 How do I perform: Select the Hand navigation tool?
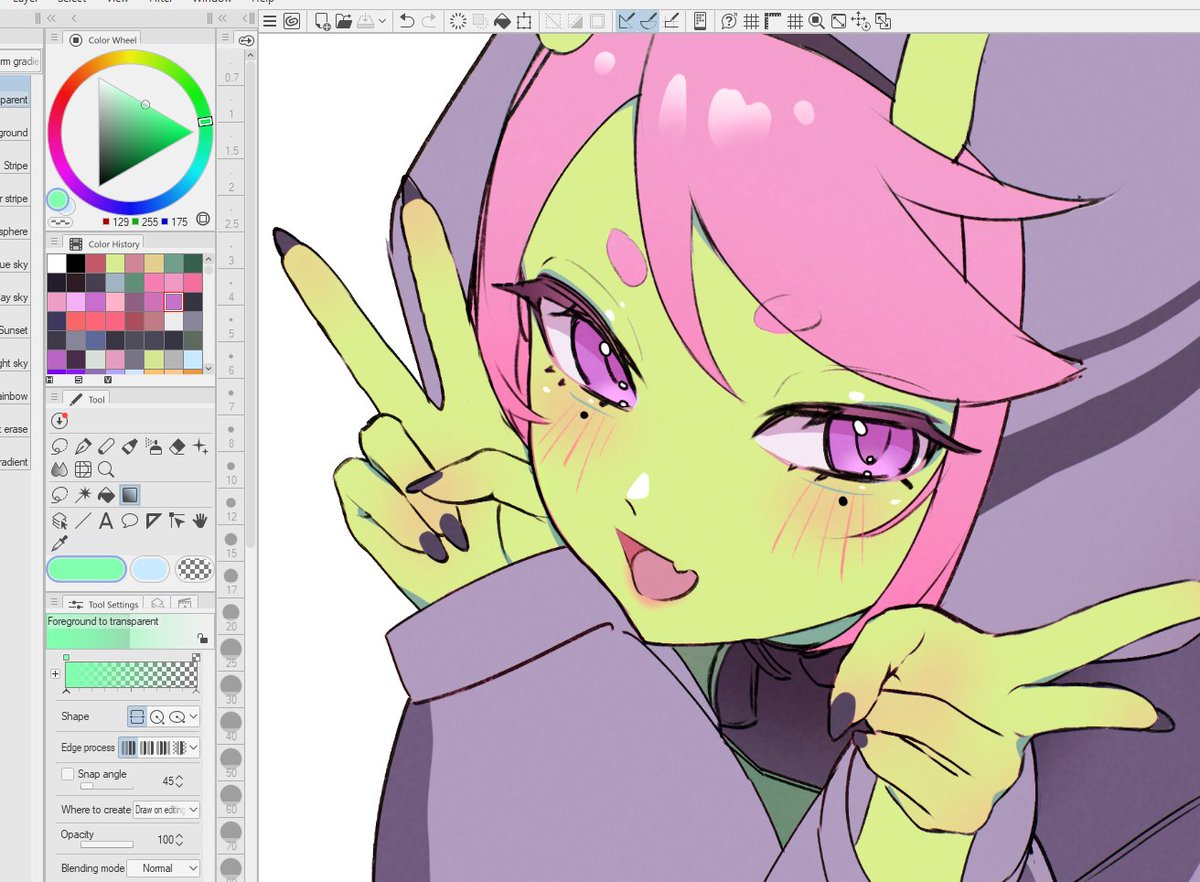pos(201,520)
